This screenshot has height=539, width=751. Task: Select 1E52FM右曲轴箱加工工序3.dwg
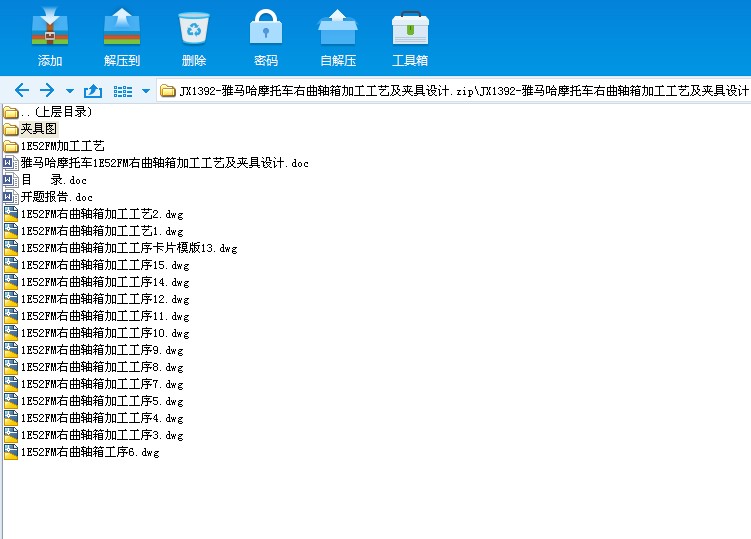coord(93,435)
